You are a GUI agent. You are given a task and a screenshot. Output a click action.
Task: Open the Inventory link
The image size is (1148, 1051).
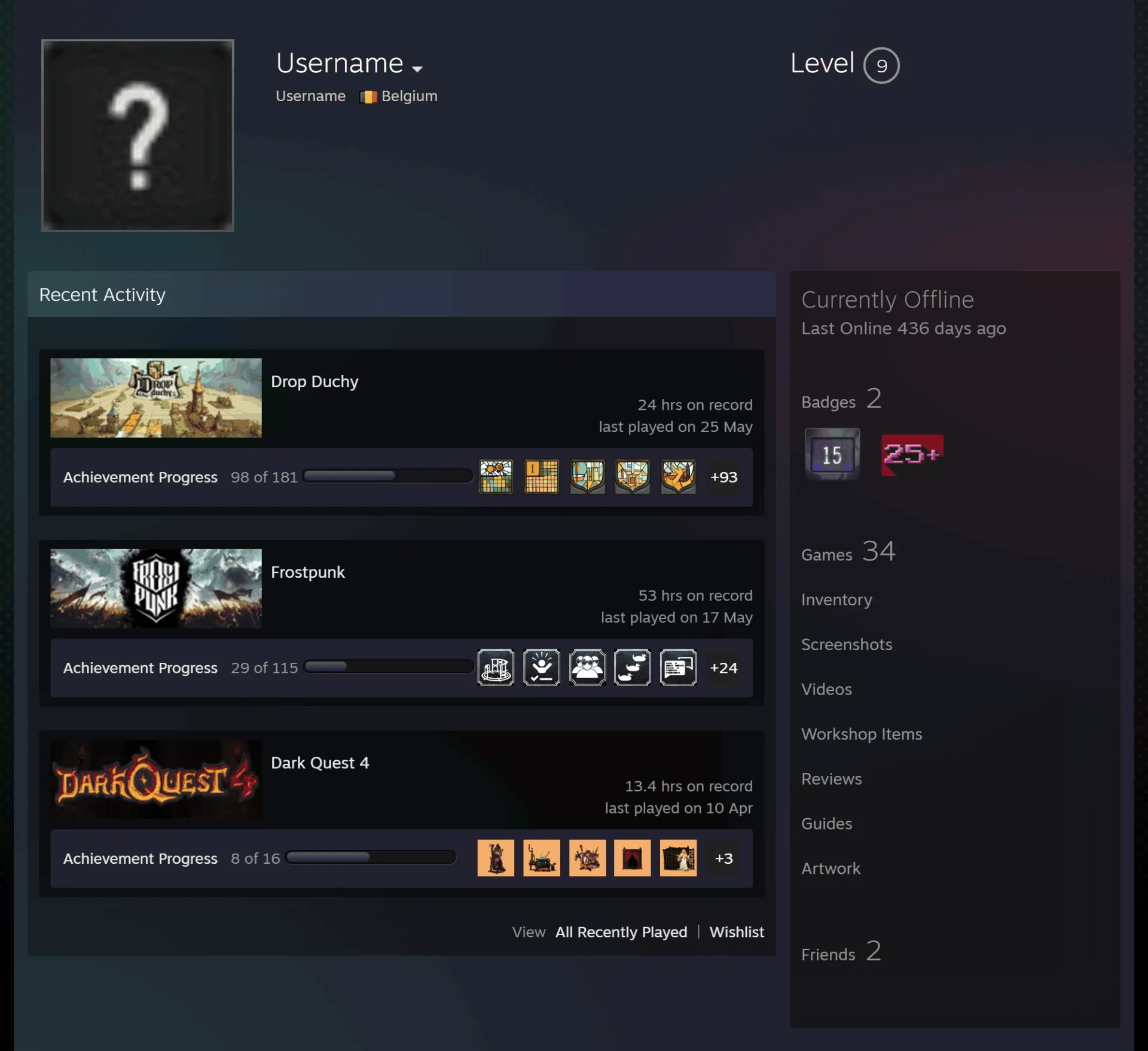[x=836, y=600]
